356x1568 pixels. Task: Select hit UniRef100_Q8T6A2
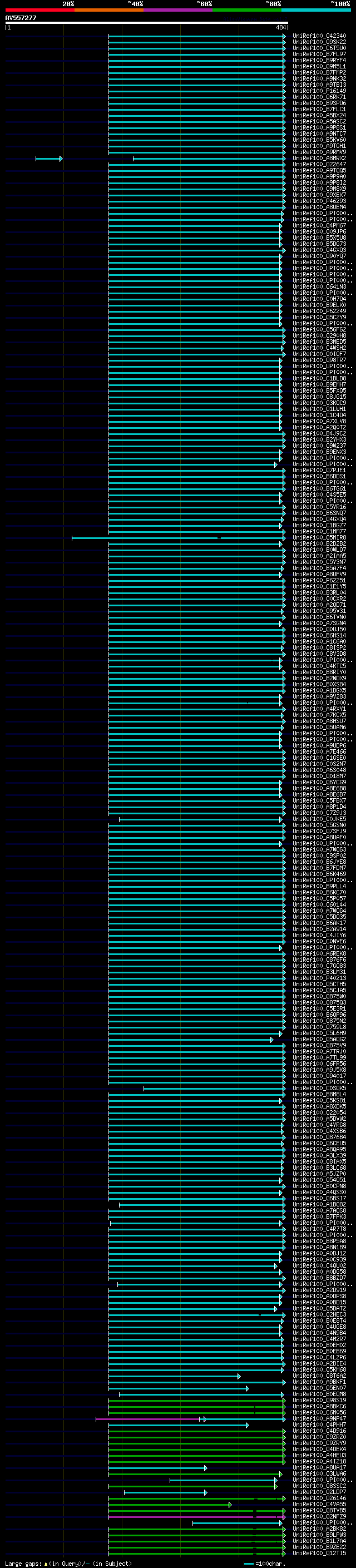(319, 1376)
